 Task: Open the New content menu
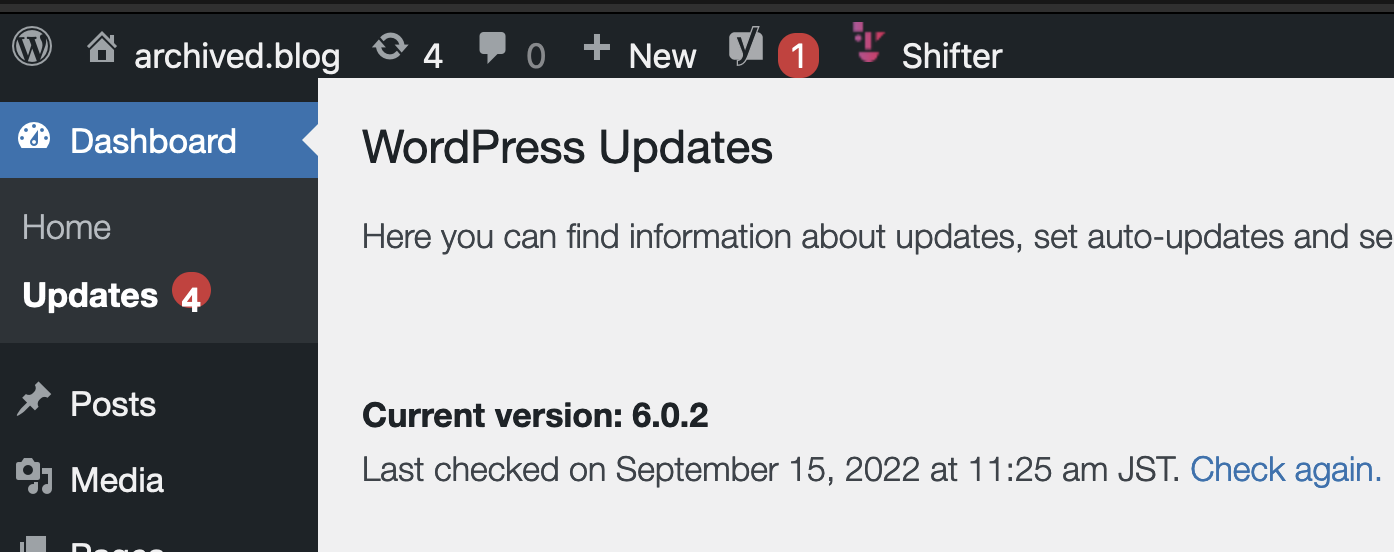point(662,56)
